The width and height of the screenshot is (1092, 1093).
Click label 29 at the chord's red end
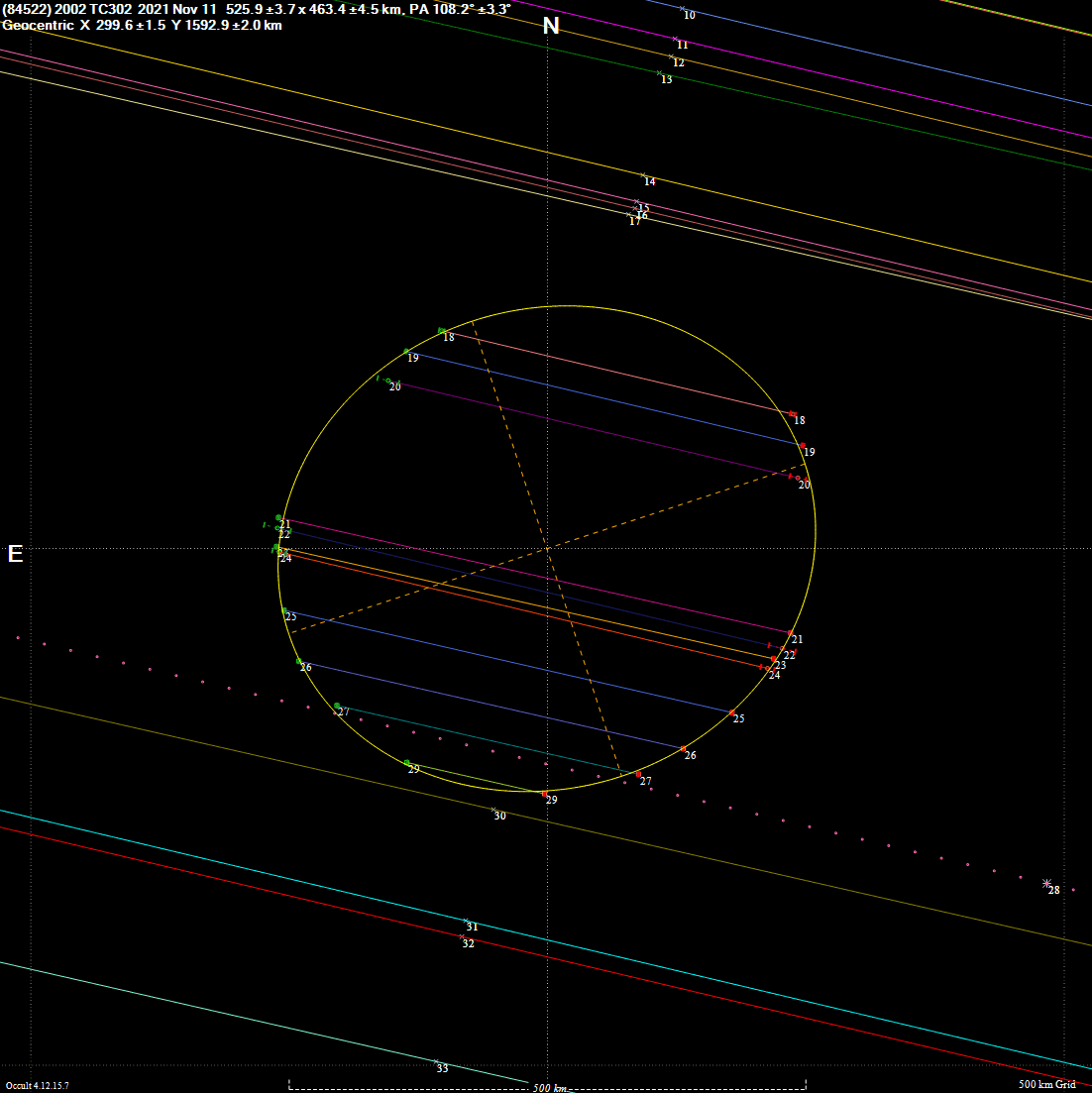551,801
